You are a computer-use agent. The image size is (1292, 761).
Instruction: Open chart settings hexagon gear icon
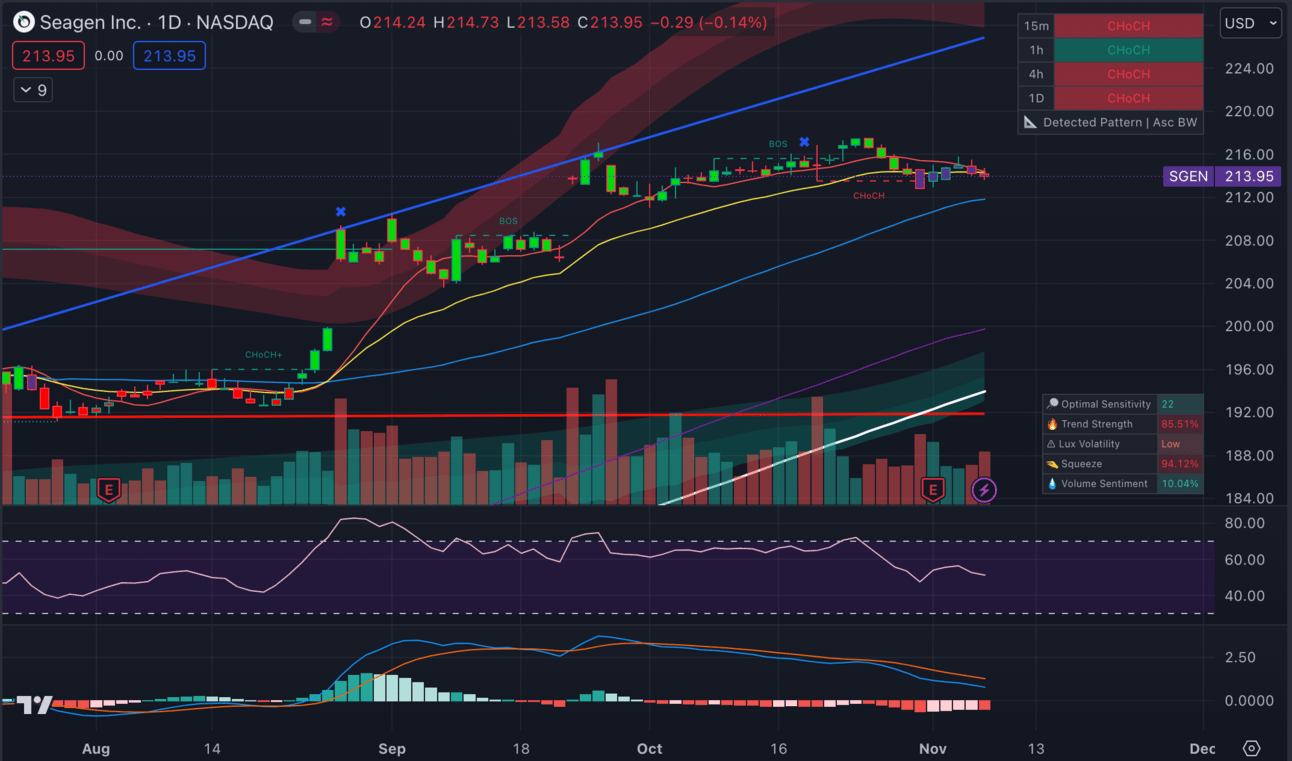point(1252,748)
